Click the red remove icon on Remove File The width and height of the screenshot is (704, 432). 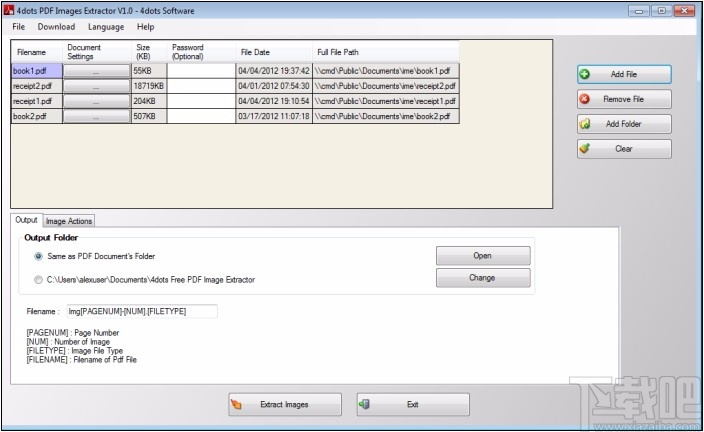tap(585, 99)
